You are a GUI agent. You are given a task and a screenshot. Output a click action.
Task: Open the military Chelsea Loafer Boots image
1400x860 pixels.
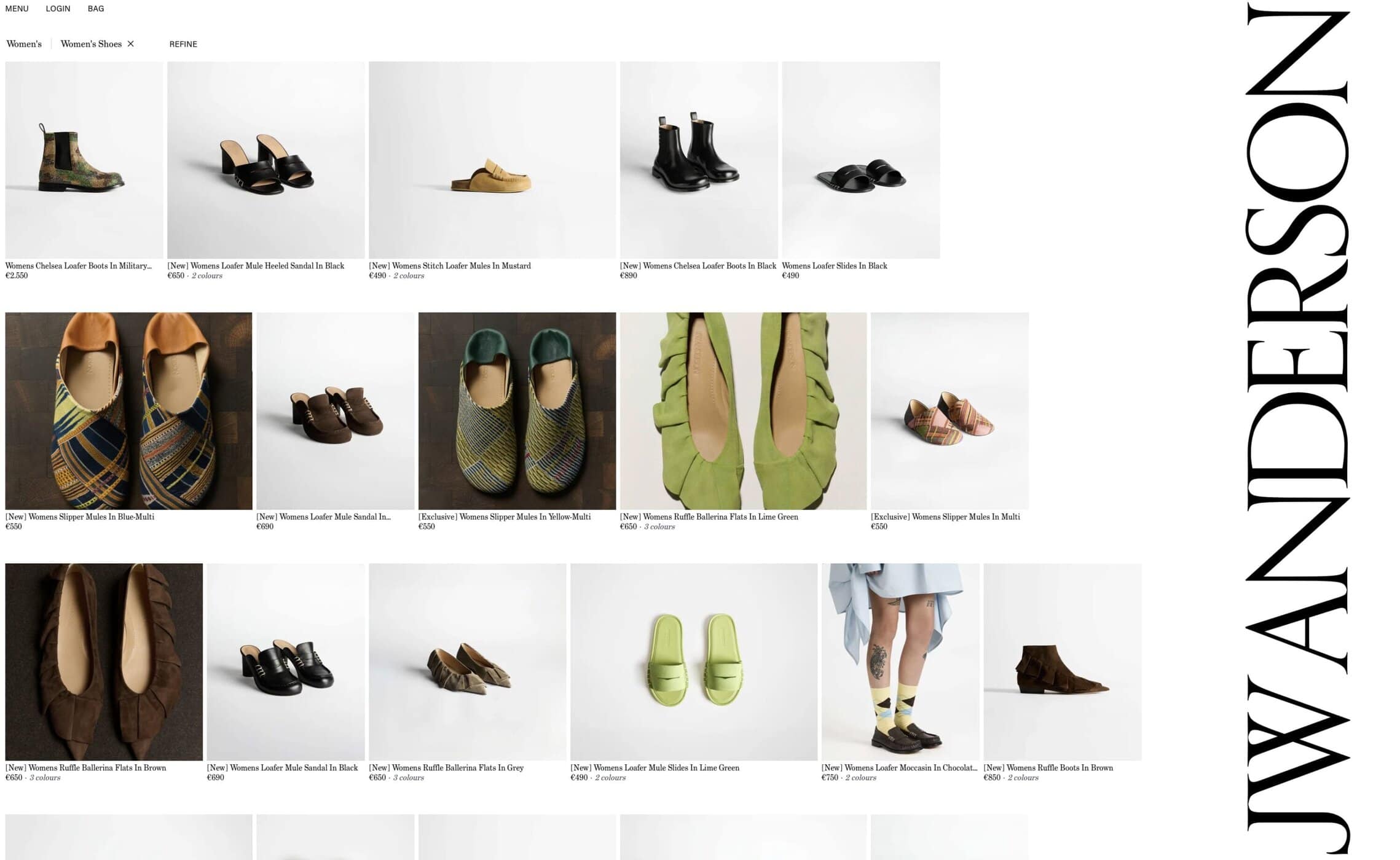coord(84,160)
